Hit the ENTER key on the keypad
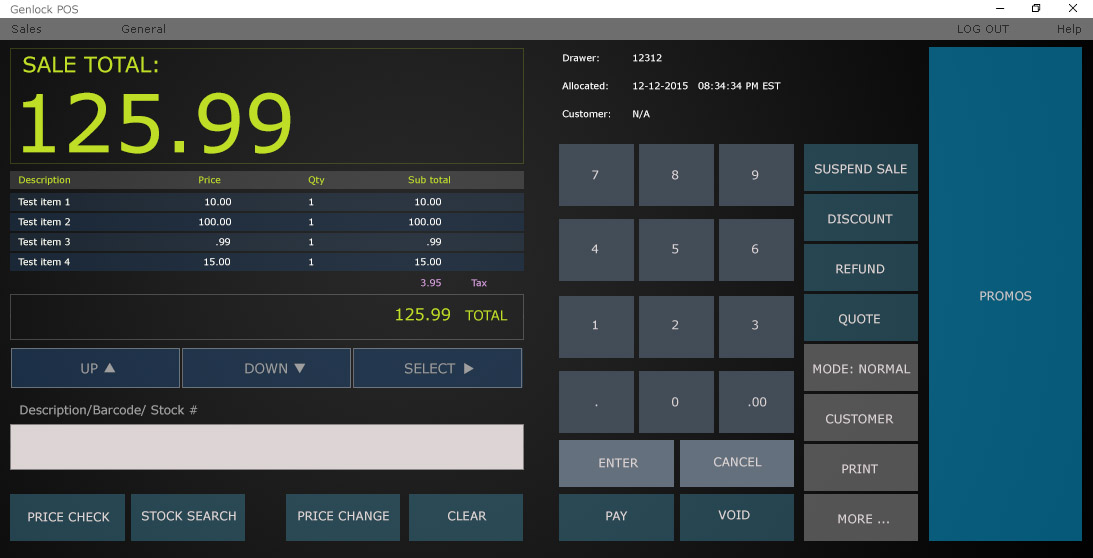The width and height of the screenshot is (1093, 558). click(616, 463)
